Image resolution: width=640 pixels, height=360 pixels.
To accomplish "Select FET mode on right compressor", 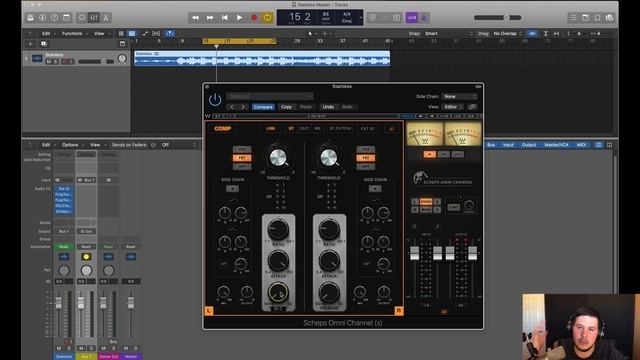I will point(366,158).
